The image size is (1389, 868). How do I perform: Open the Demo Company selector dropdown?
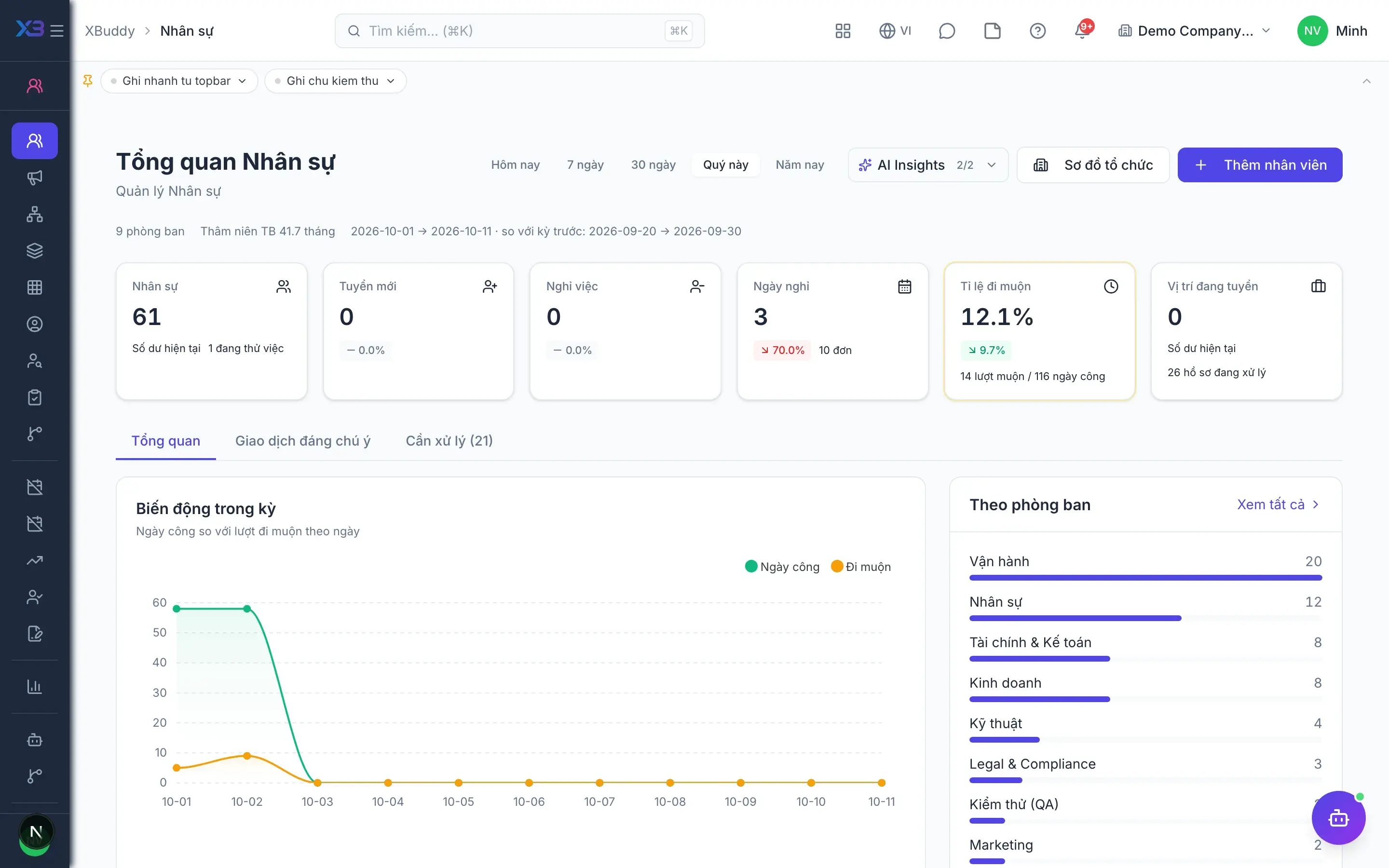click(1195, 31)
